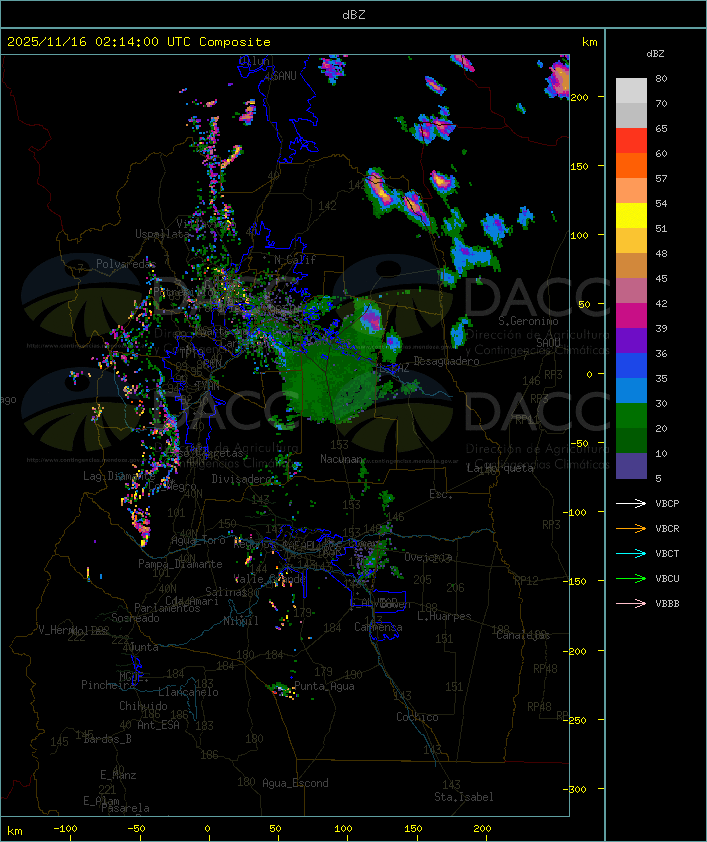This screenshot has width=707, height=842.
Task: Click the S.Geronimo map label
Action: click(x=528, y=321)
